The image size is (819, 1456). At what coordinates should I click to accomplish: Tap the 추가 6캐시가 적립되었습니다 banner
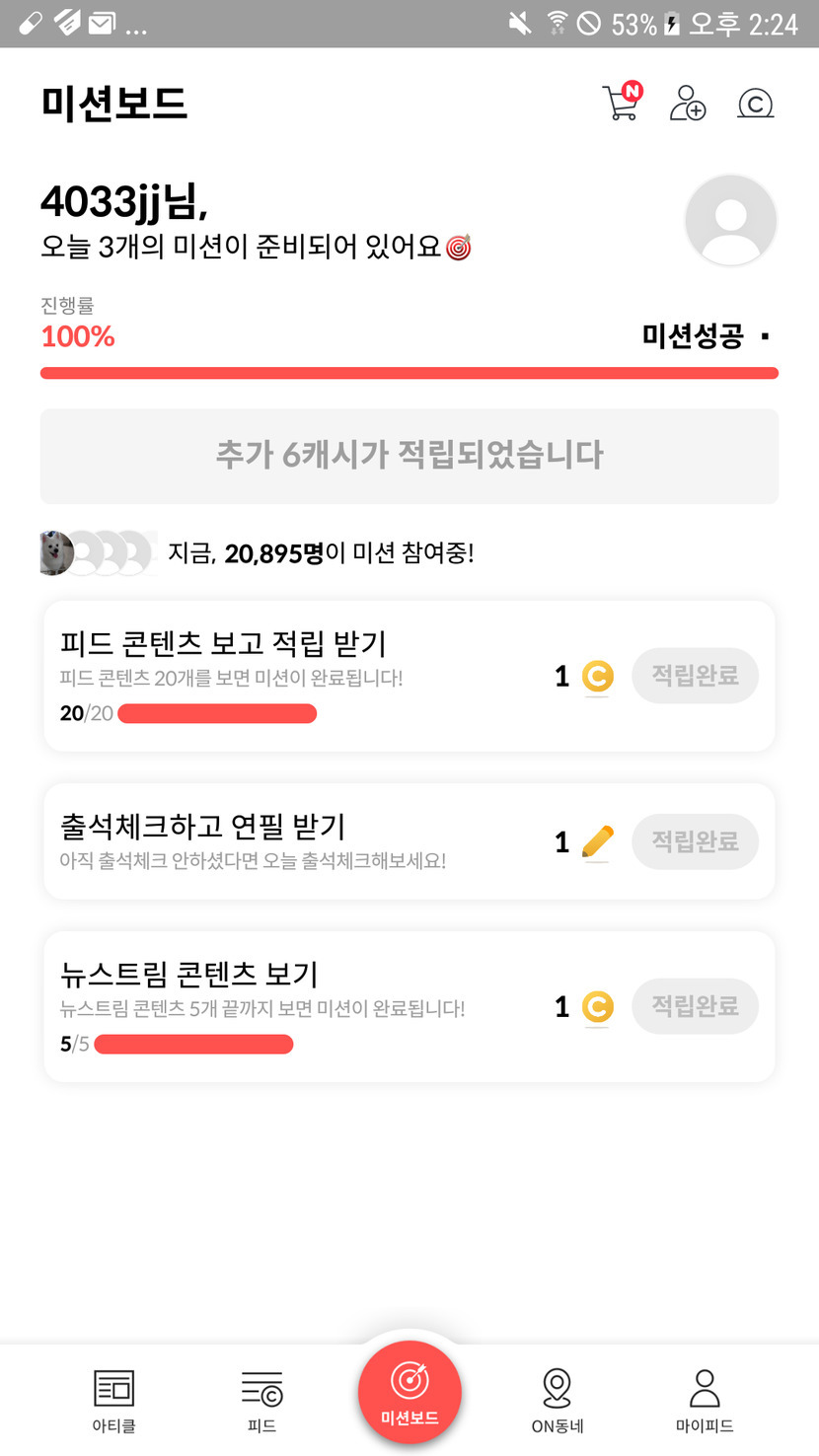(409, 456)
